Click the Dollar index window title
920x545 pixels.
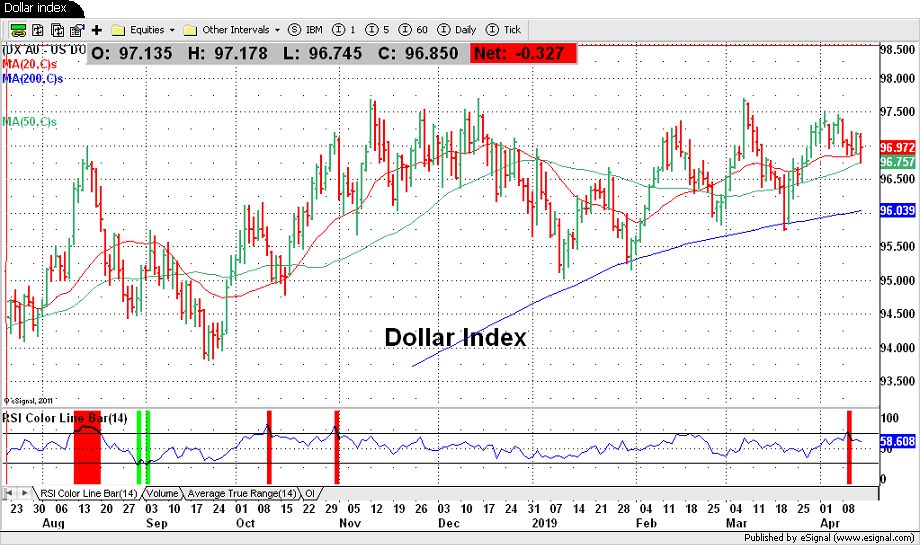(x=35, y=8)
